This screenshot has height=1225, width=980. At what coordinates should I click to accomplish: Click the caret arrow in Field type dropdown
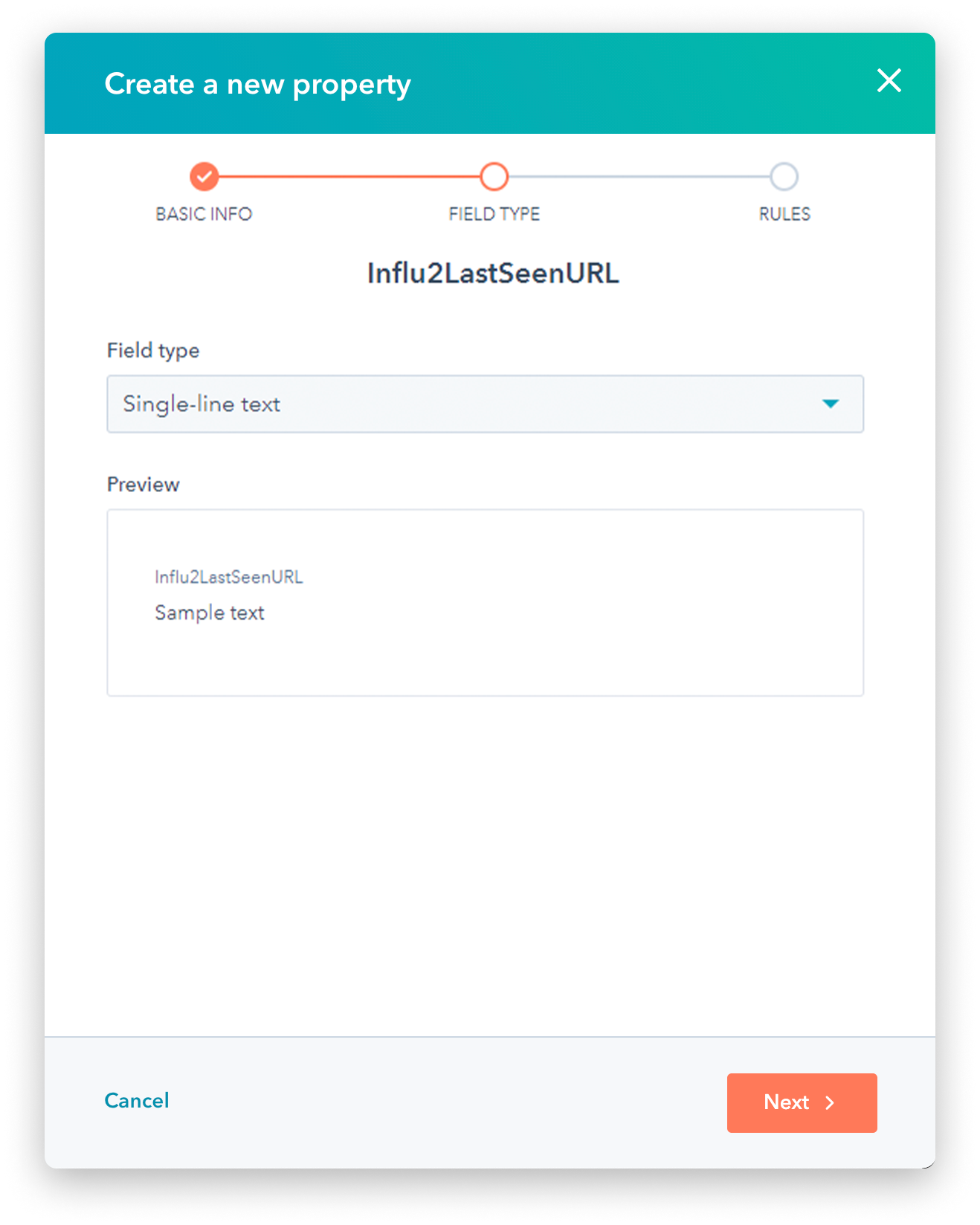point(831,404)
